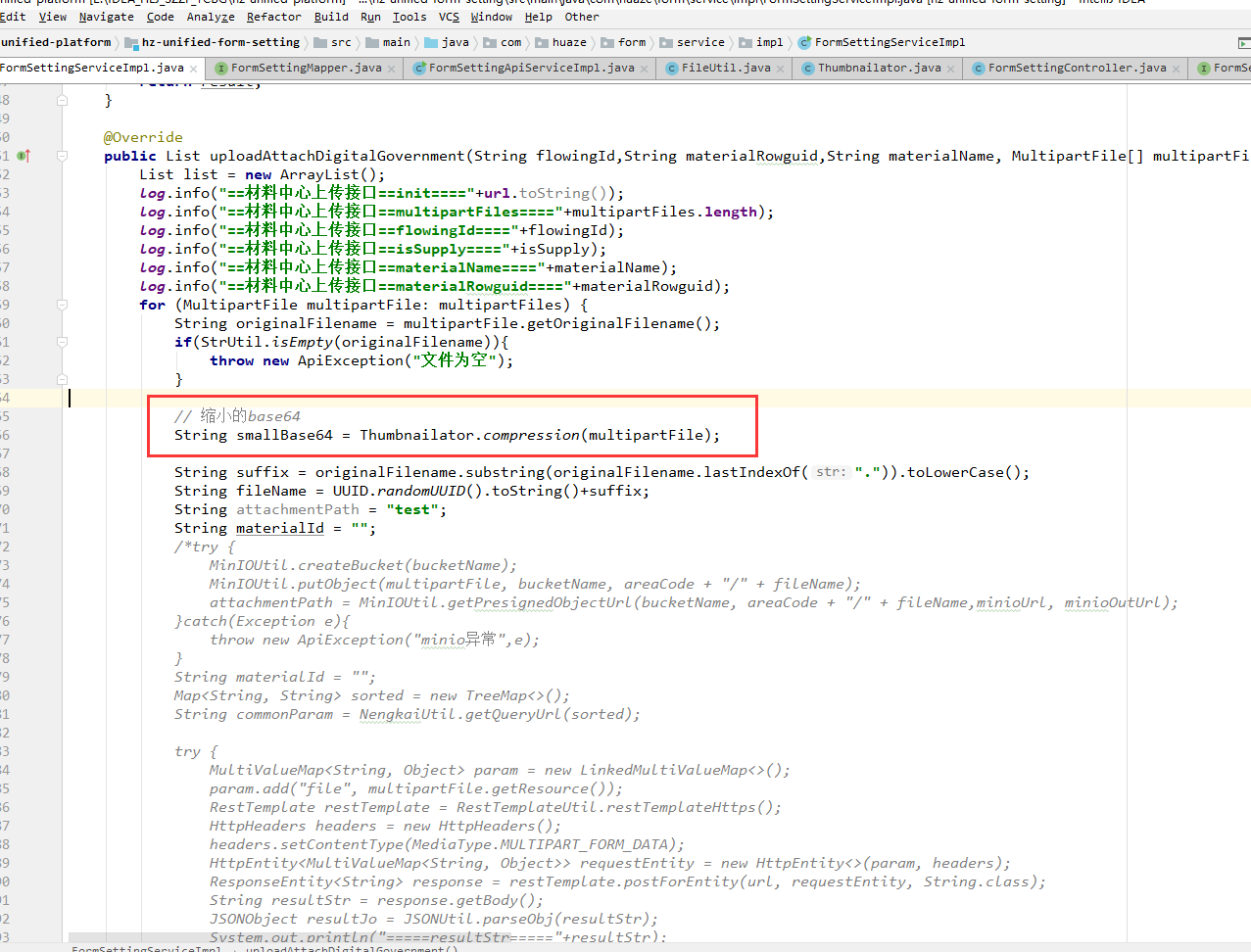Click the implements-method gutter icon at uploadAttachDigitalGovernment
Image resolution: width=1251 pixels, height=952 pixels.
24,156
